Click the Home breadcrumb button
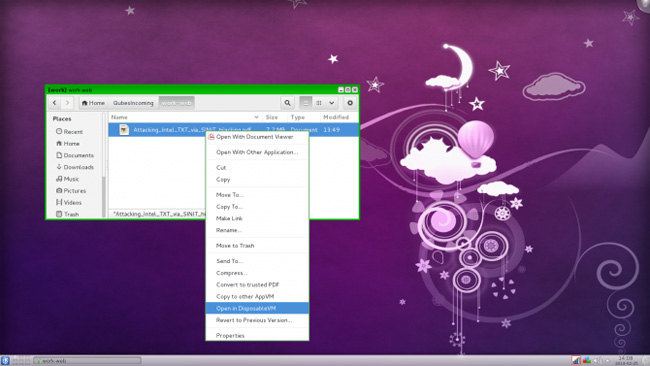The image size is (650, 366). pos(93,103)
